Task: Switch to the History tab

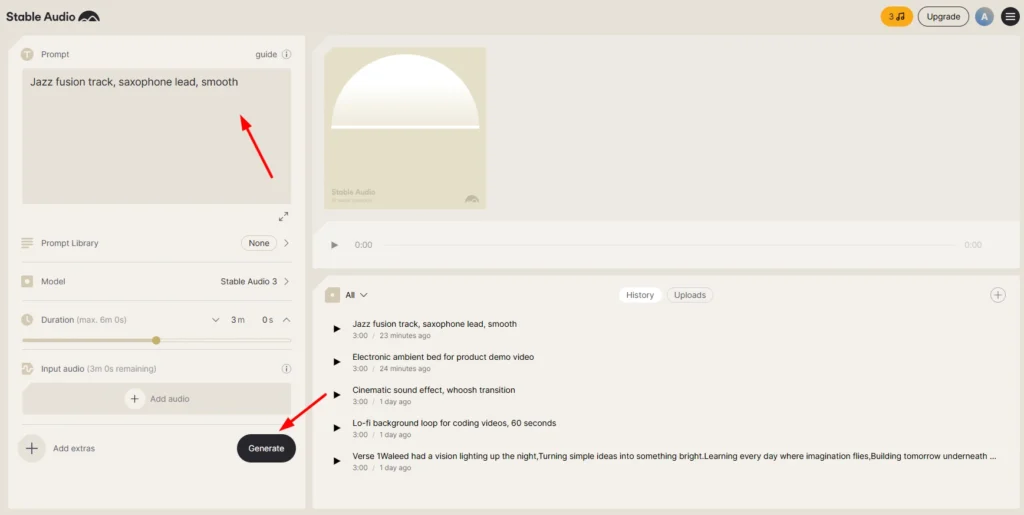Action: point(640,295)
